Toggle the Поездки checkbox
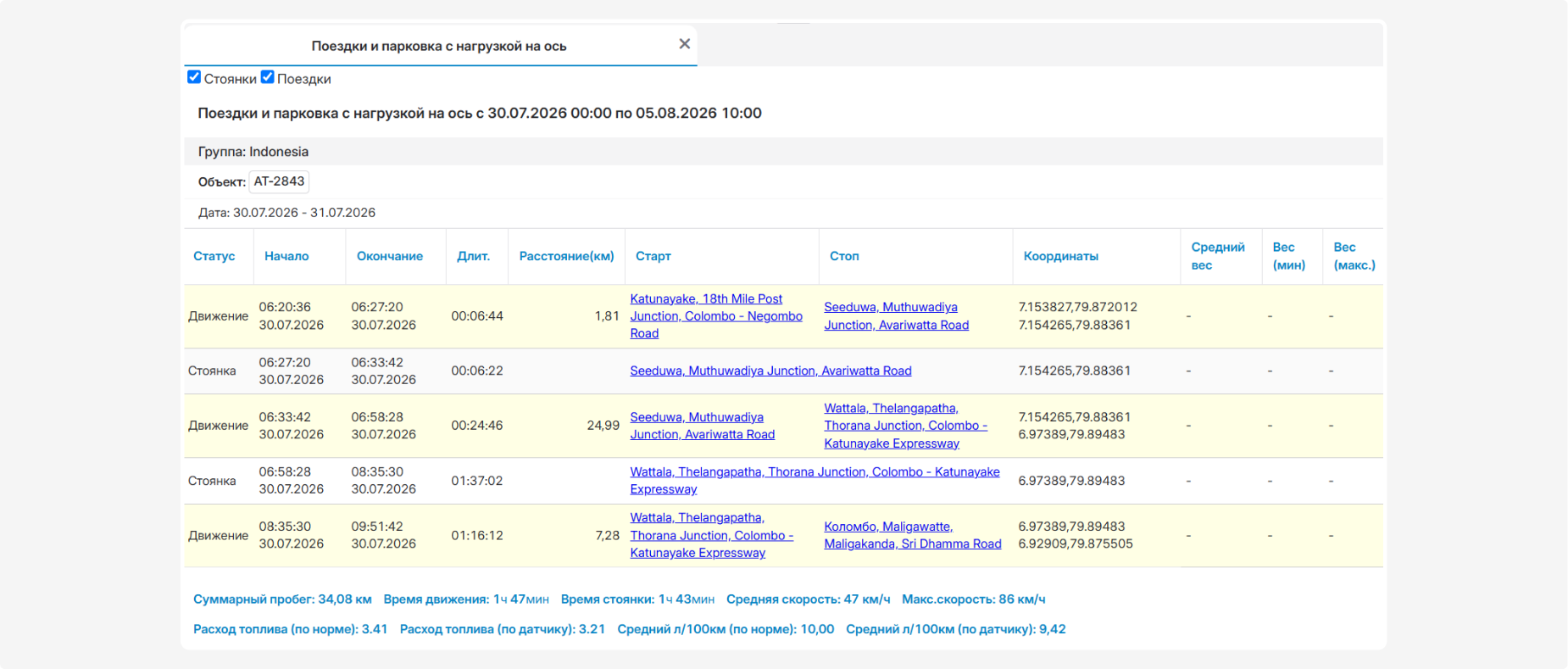The height and width of the screenshot is (669, 1568). coord(268,77)
